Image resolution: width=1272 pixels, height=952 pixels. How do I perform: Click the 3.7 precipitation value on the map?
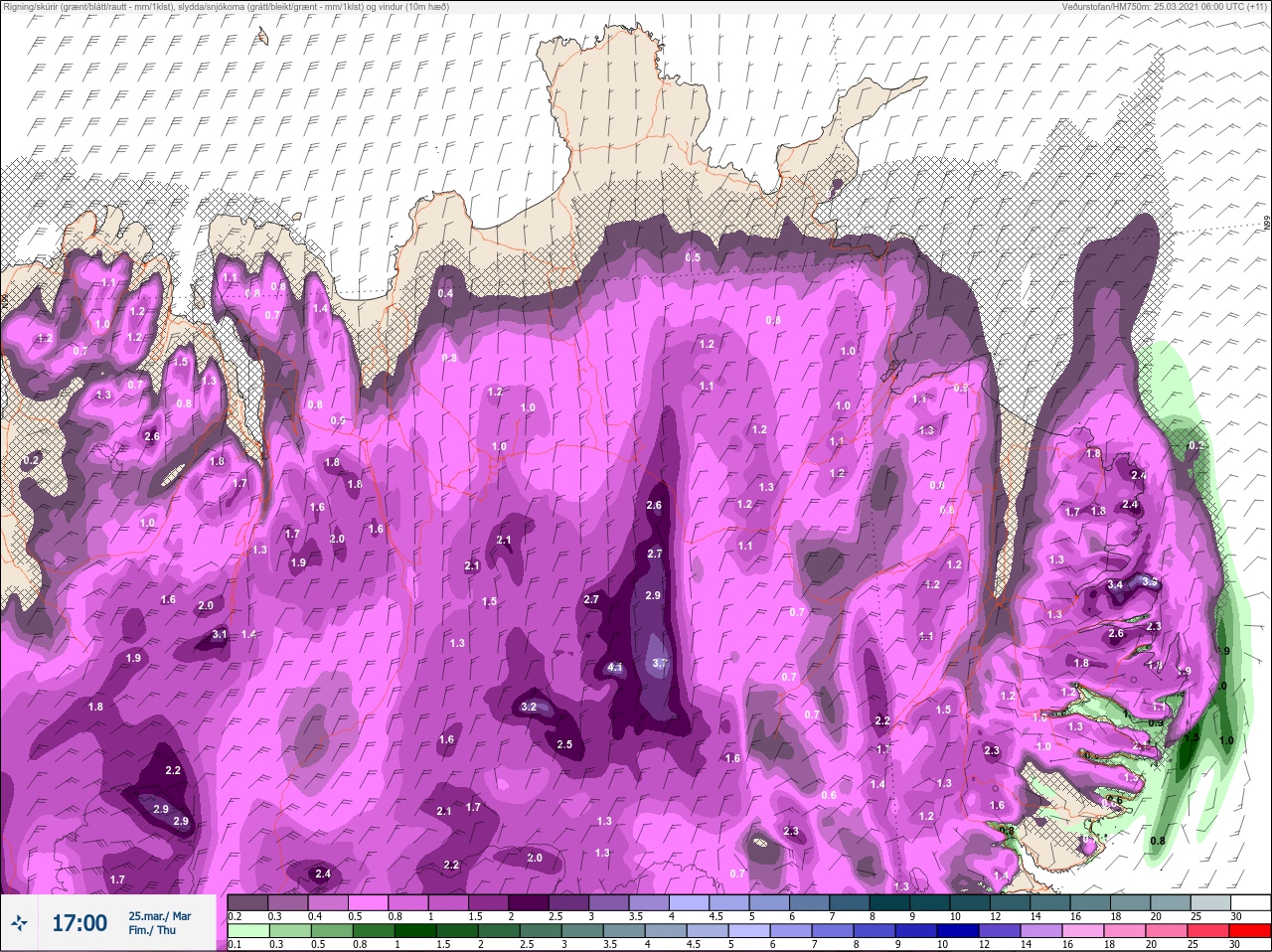[659, 663]
